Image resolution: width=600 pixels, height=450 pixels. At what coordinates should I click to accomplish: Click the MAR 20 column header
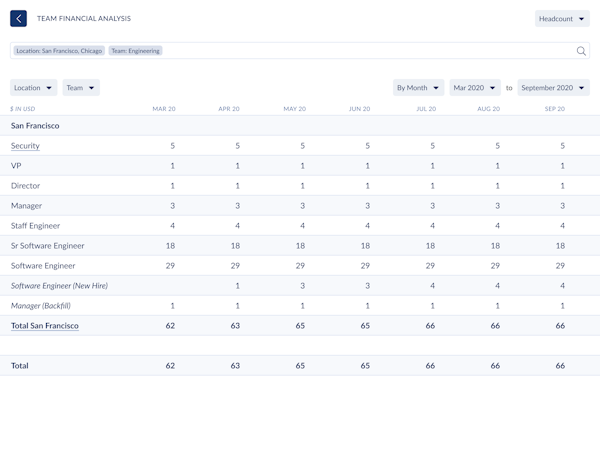click(164, 108)
